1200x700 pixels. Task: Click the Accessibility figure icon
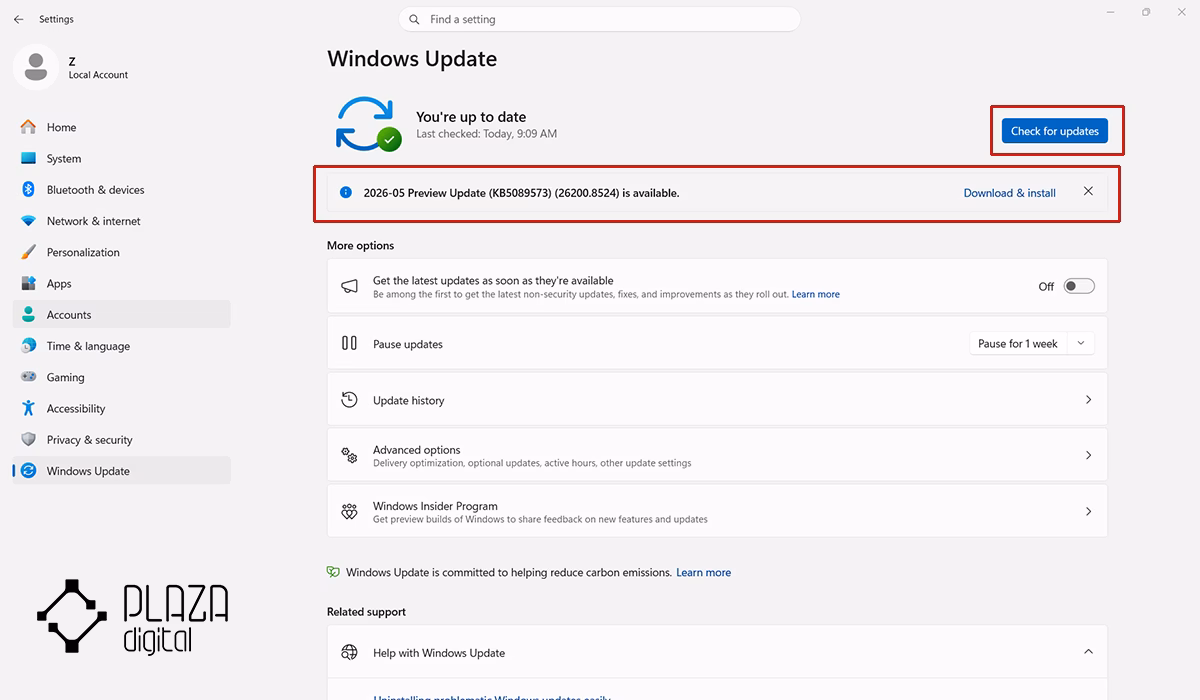pos(28,408)
